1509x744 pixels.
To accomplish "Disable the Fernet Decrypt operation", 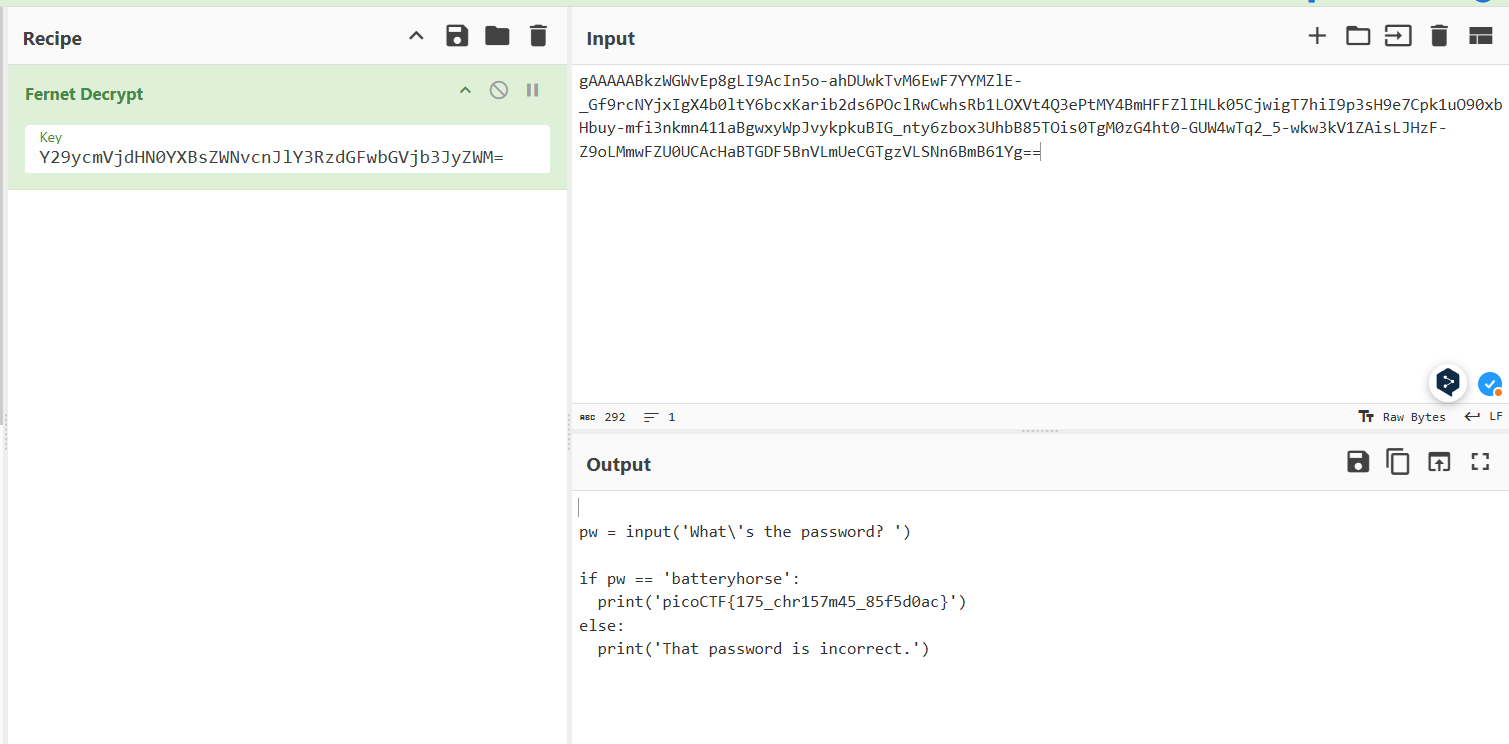I will (x=498, y=91).
